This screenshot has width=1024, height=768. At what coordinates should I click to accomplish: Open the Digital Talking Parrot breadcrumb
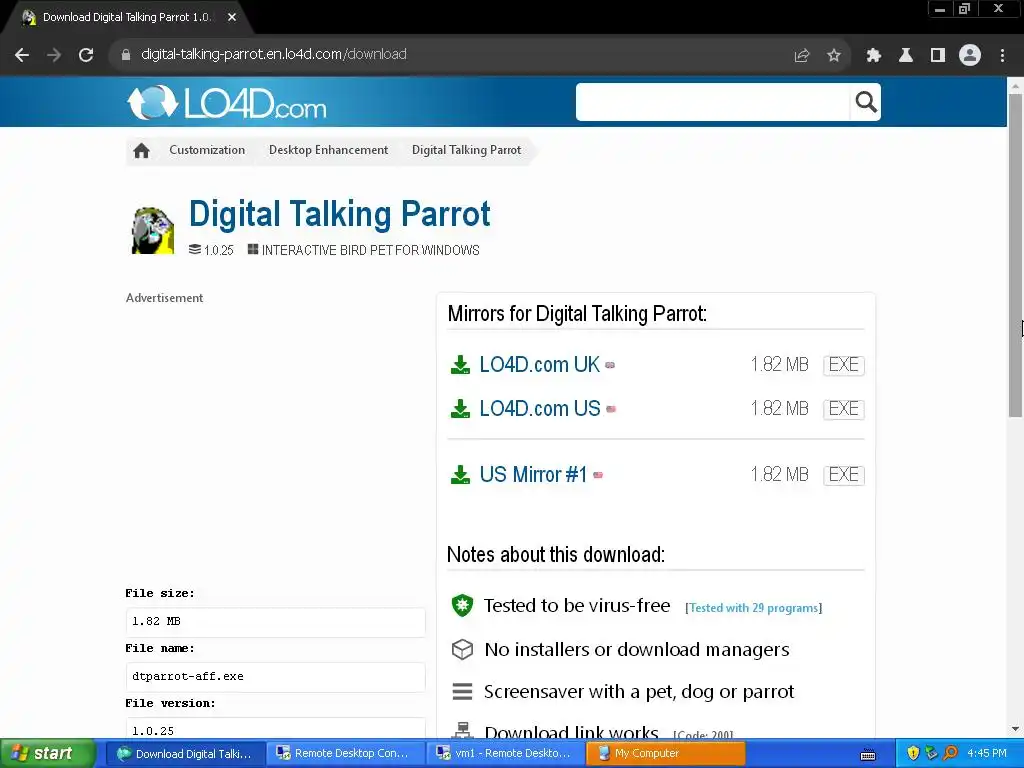(x=466, y=150)
